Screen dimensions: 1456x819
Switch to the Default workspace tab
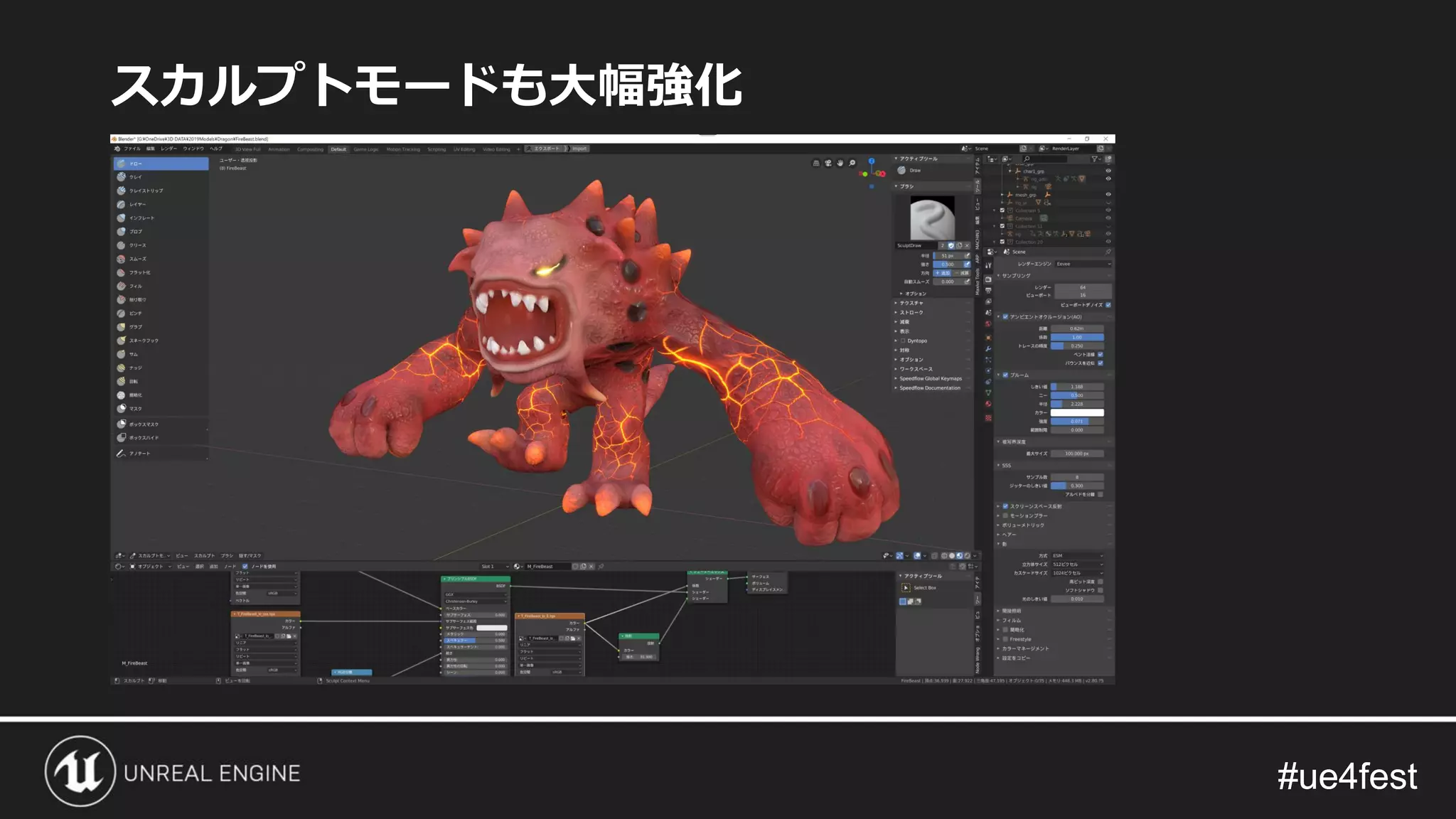pyautogui.click(x=338, y=149)
